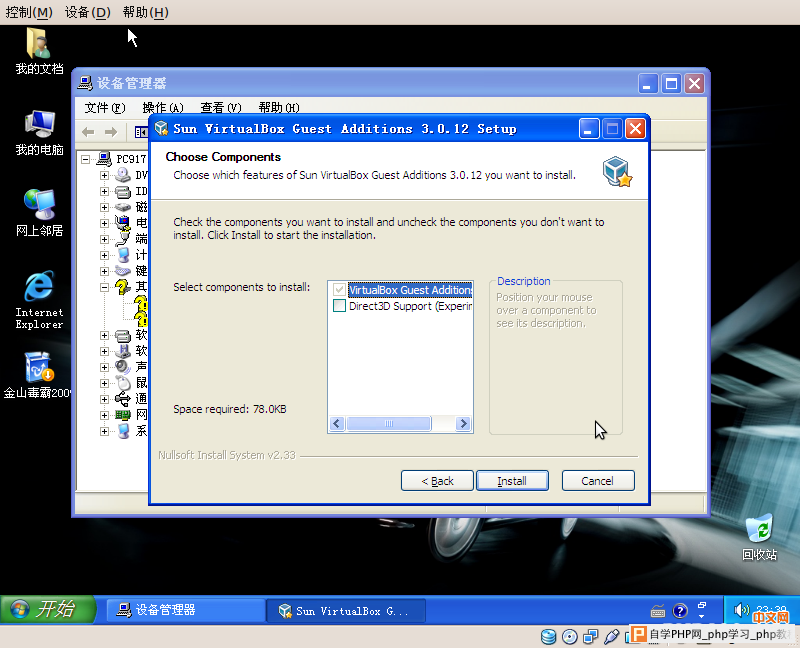The width and height of the screenshot is (800, 648).
Task: Select the mouse device icon in tree
Action: tap(122, 383)
